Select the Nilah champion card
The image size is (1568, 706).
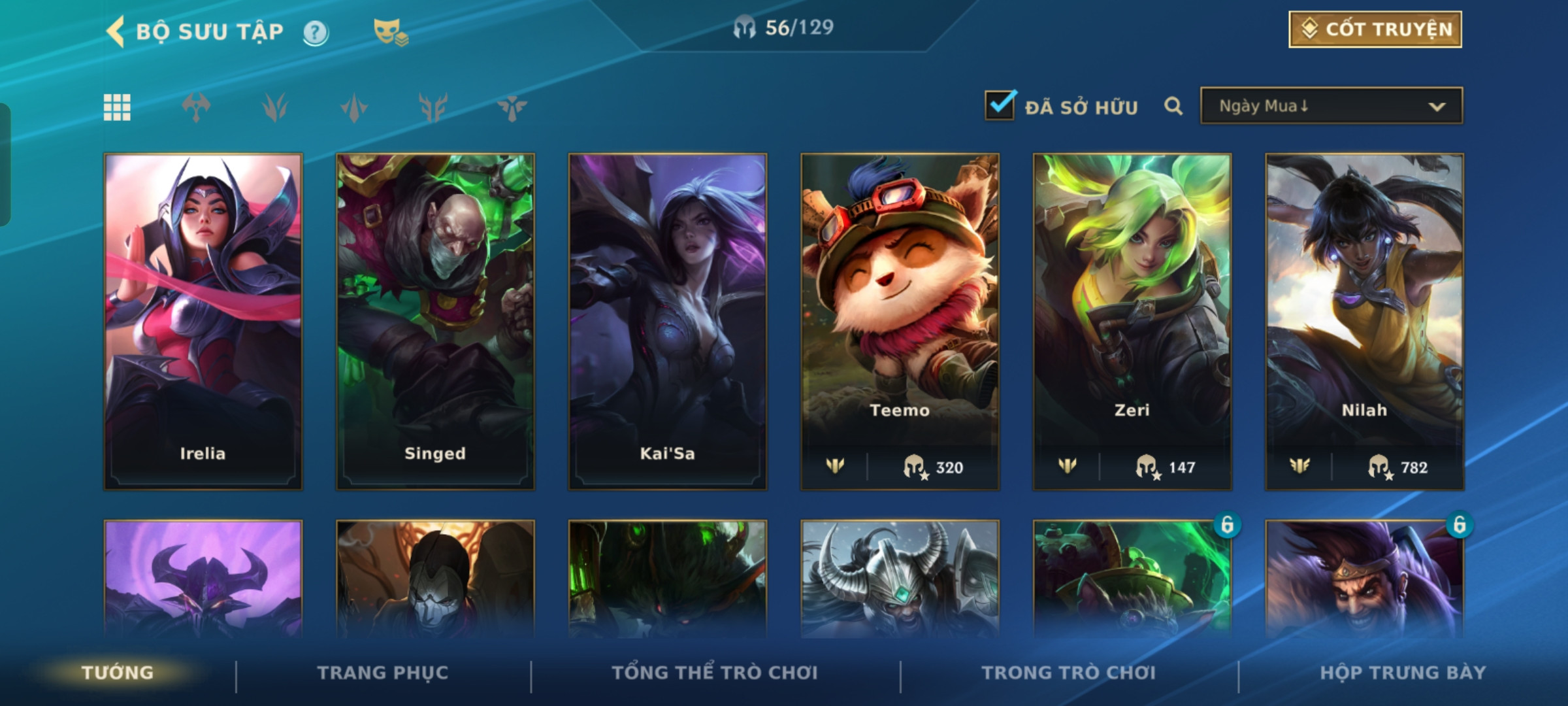(x=1365, y=322)
